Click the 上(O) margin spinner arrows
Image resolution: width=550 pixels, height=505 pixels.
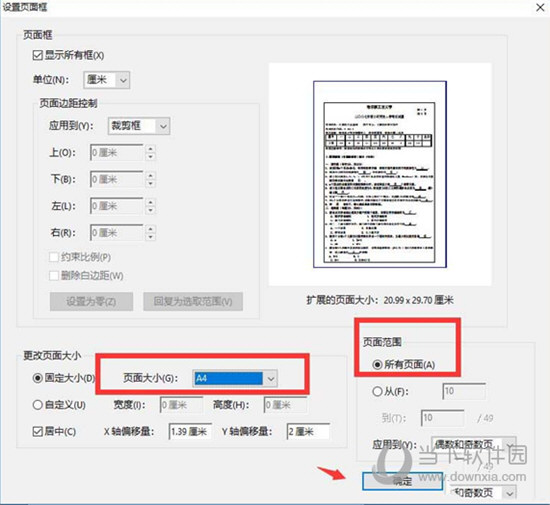(x=150, y=153)
